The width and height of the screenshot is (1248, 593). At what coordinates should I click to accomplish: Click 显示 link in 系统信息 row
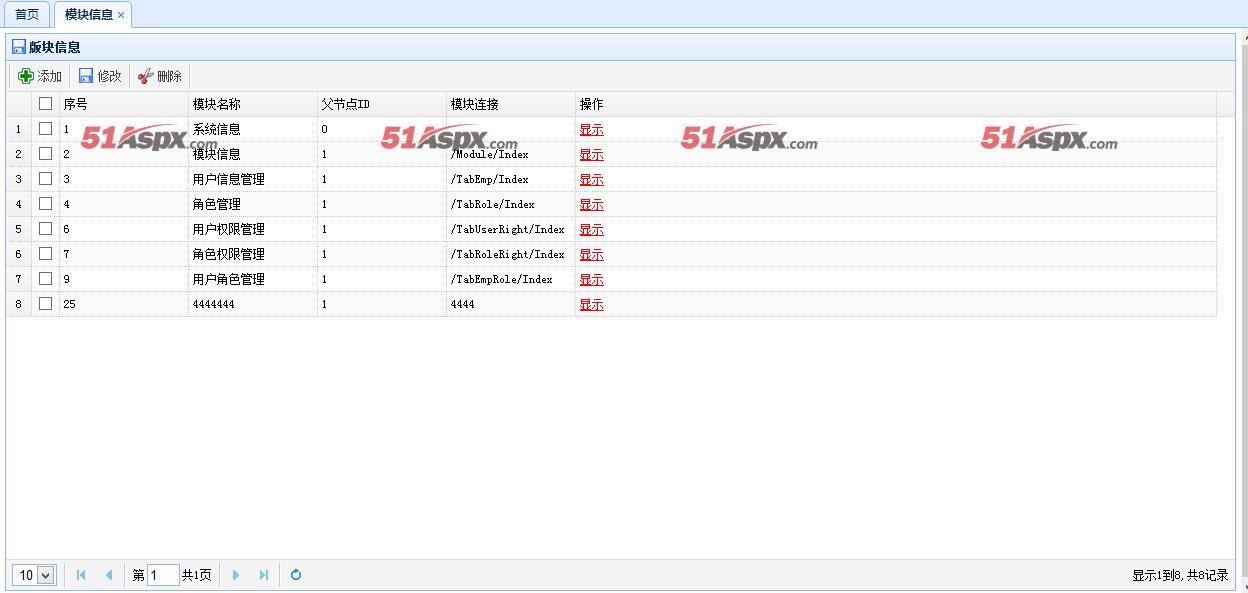591,129
